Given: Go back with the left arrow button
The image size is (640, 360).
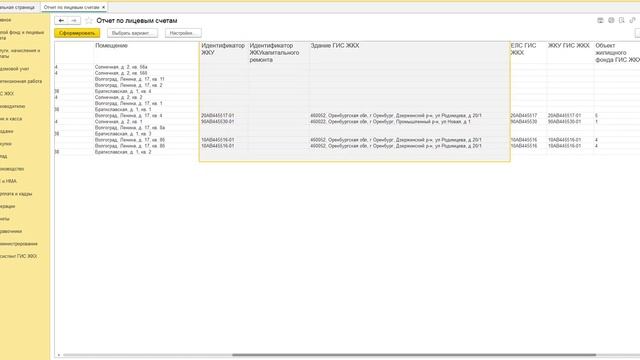Looking at the screenshot, I should pyautogui.click(x=61, y=20).
